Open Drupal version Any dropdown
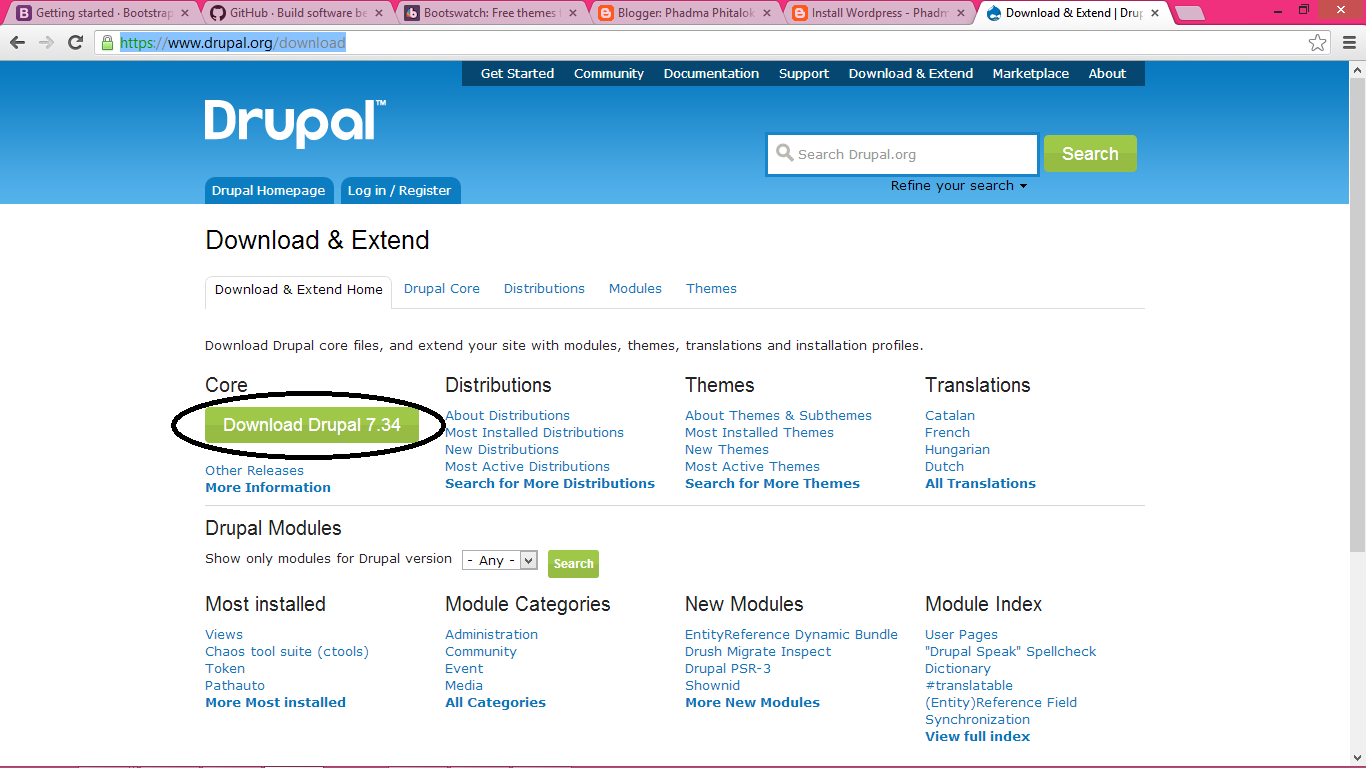The width and height of the screenshot is (1366, 768). click(500, 560)
